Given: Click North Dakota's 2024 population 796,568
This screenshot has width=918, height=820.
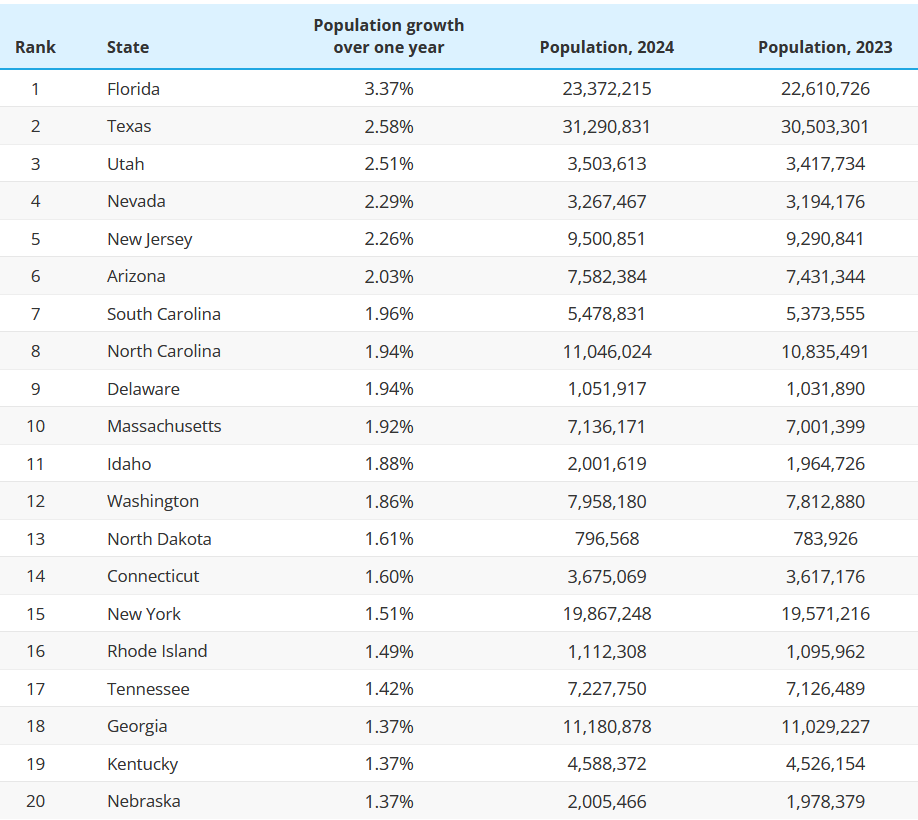Looking at the screenshot, I should pyautogui.click(x=607, y=538).
